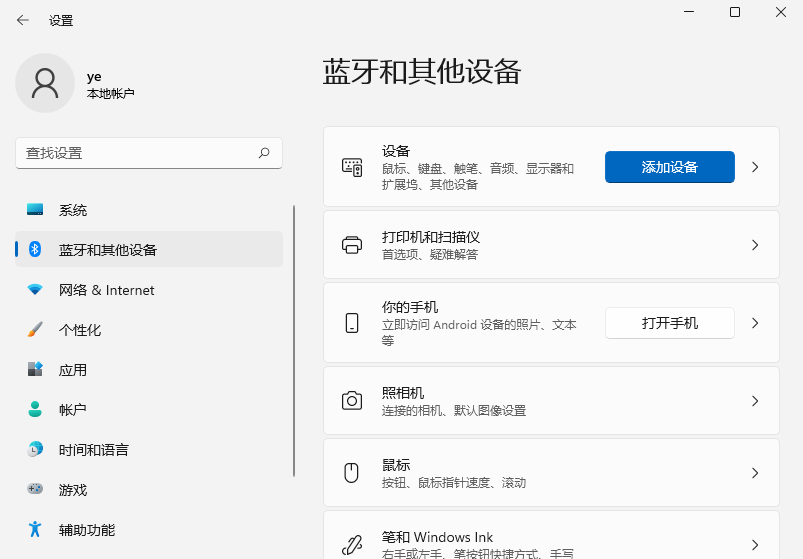Open 系统 in the sidebar
The height and width of the screenshot is (559, 803).
pos(73,210)
